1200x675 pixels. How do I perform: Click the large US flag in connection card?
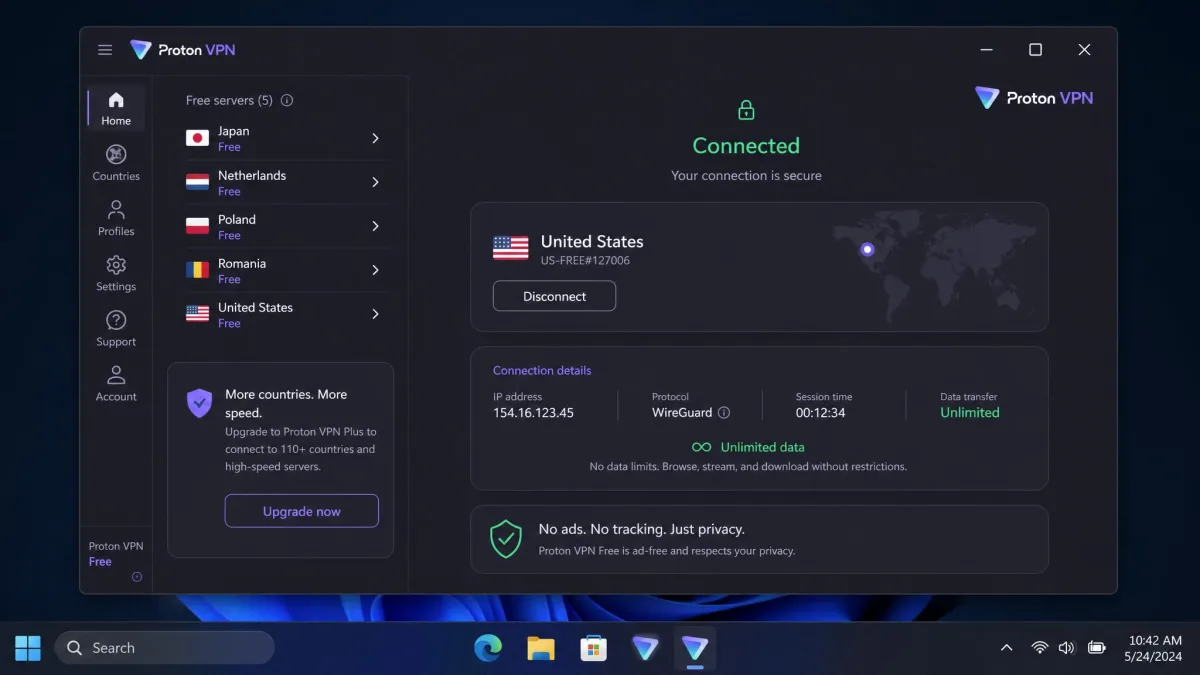click(x=511, y=248)
